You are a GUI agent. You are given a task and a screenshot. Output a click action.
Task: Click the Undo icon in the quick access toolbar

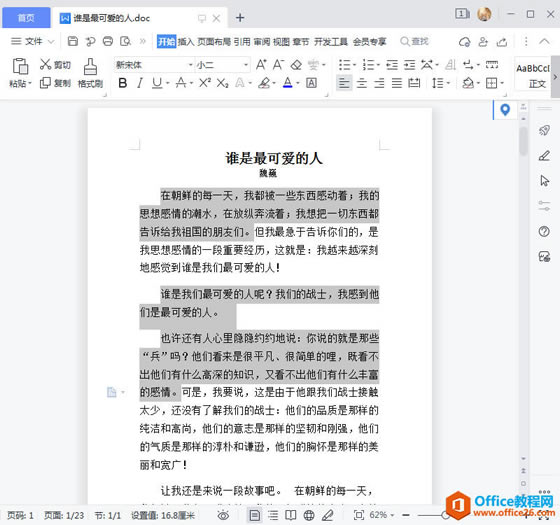[90, 41]
